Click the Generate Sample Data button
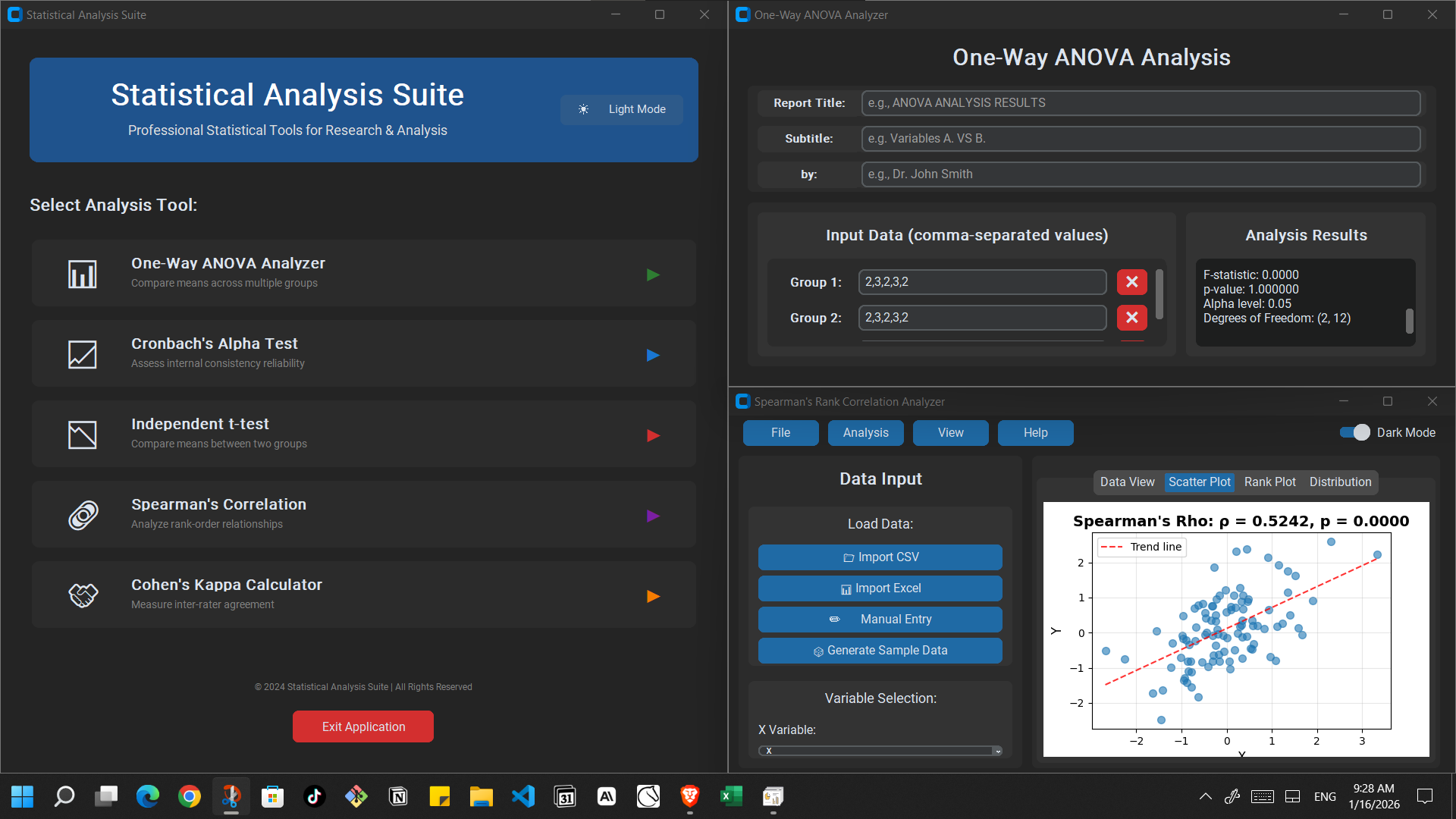Image resolution: width=1456 pixels, height=819 pixels. [x=880, y=651]
